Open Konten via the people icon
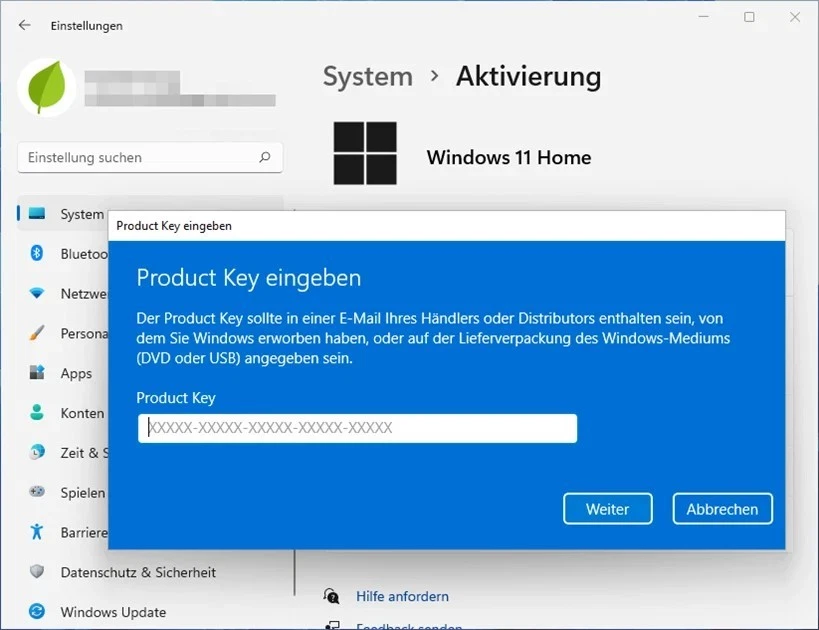Image resolution: width=819 pixels, height=630 pixels. pos(35,412)
